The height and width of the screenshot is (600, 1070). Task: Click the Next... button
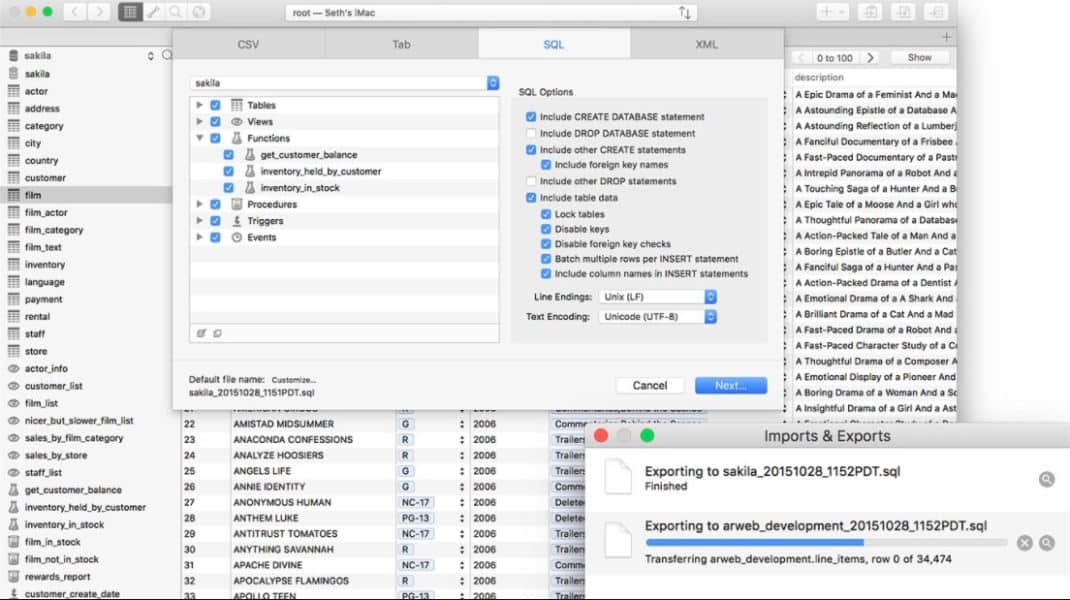point(730,385)
